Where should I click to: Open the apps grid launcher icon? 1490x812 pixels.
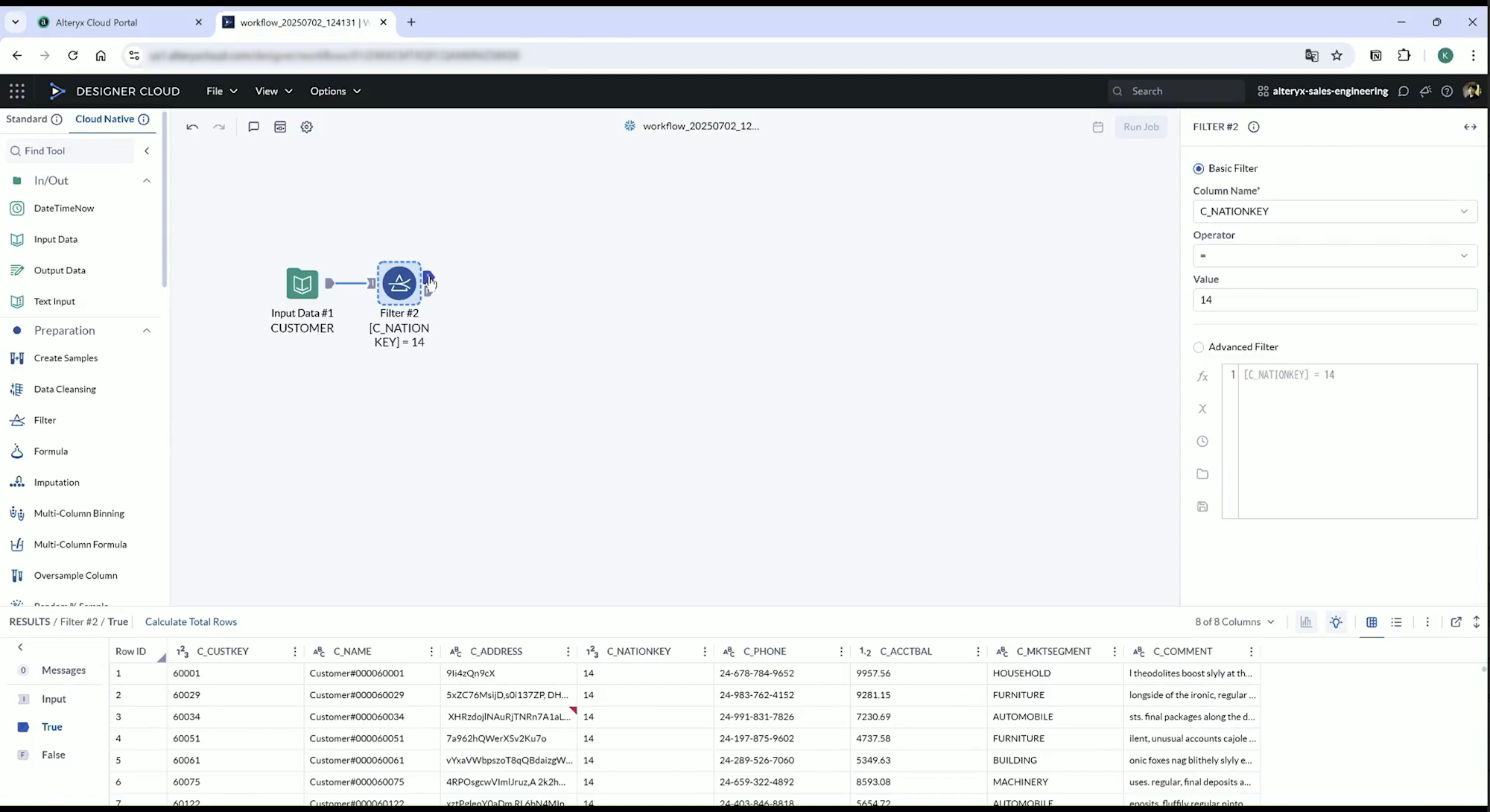(17, 91)
